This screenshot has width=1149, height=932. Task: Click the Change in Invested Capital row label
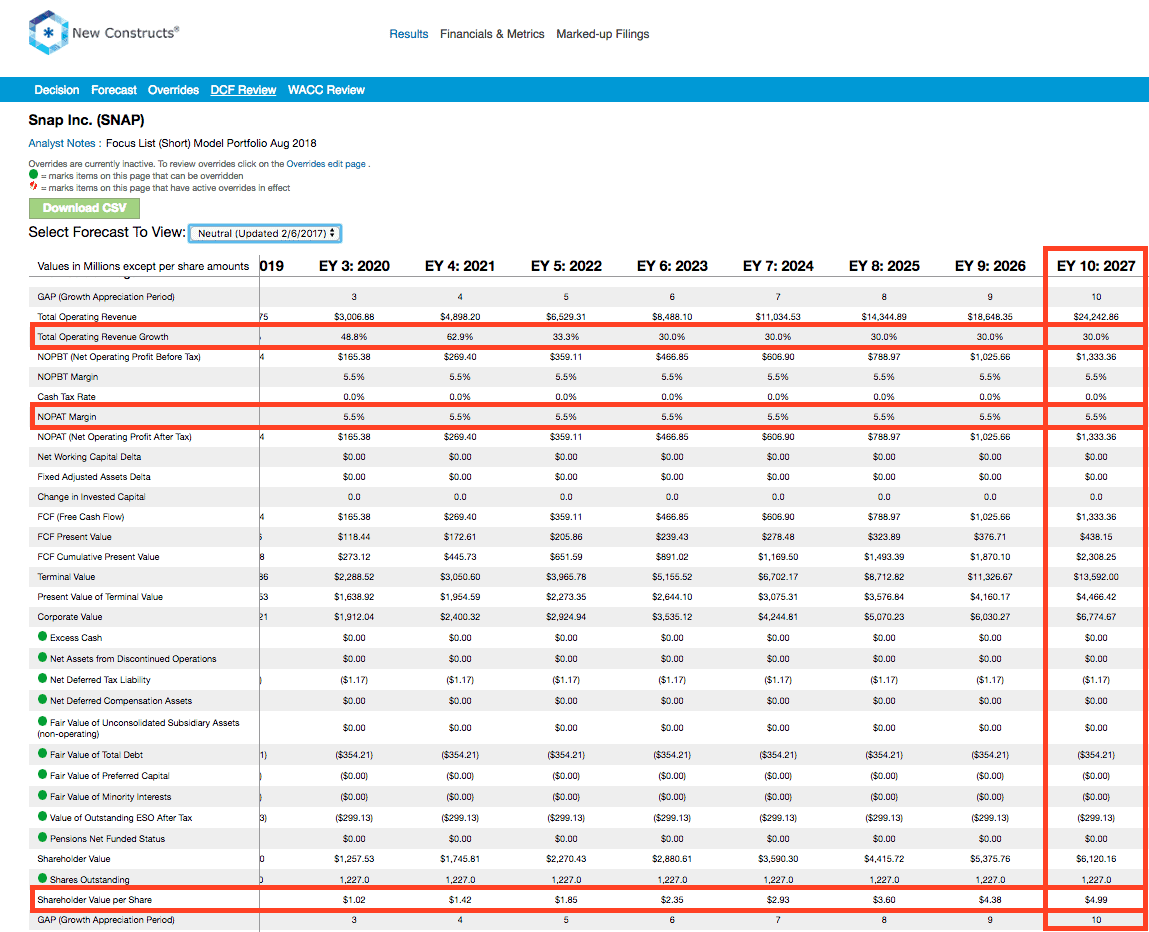tap(91, 497)
